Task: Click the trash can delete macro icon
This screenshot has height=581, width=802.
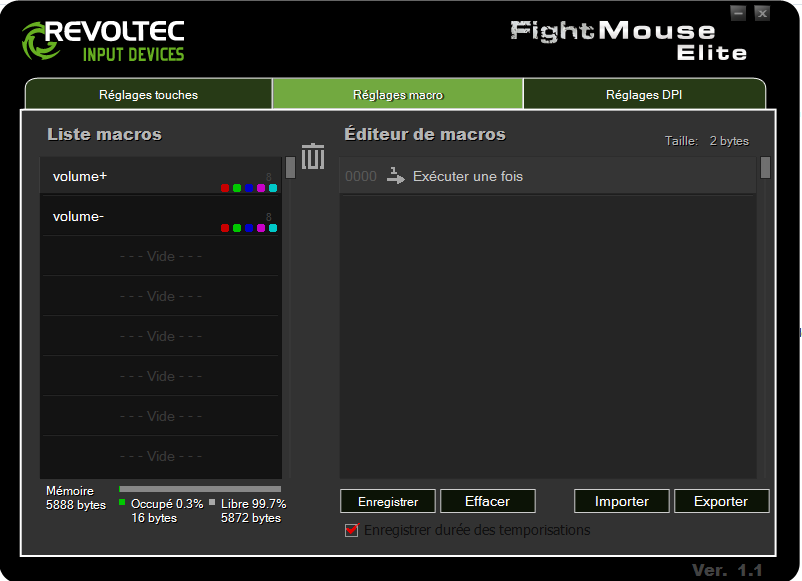Action: (313, 157)
